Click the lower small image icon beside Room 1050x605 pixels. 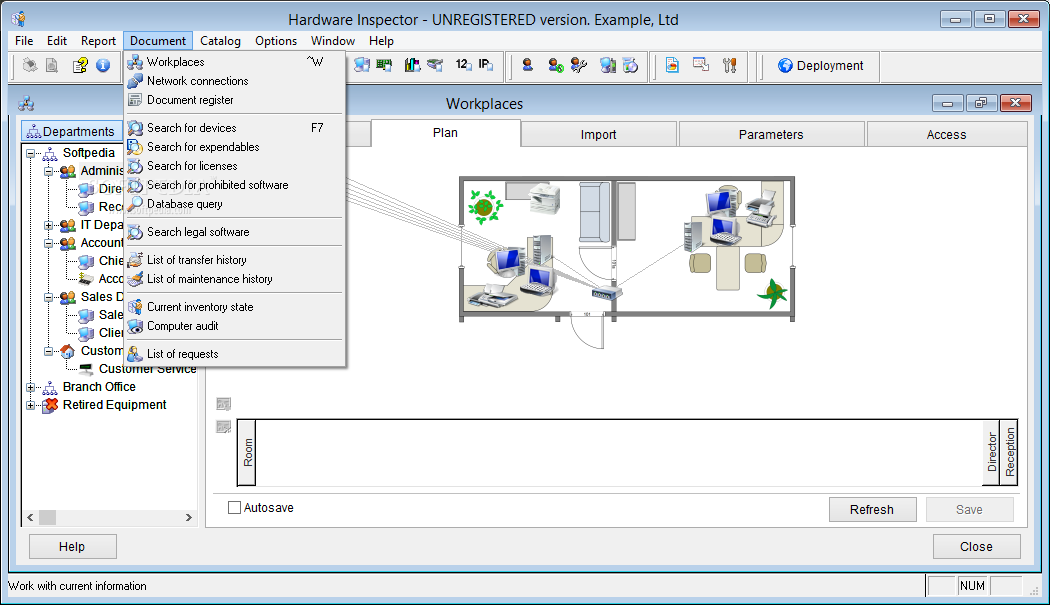point(224,427)
